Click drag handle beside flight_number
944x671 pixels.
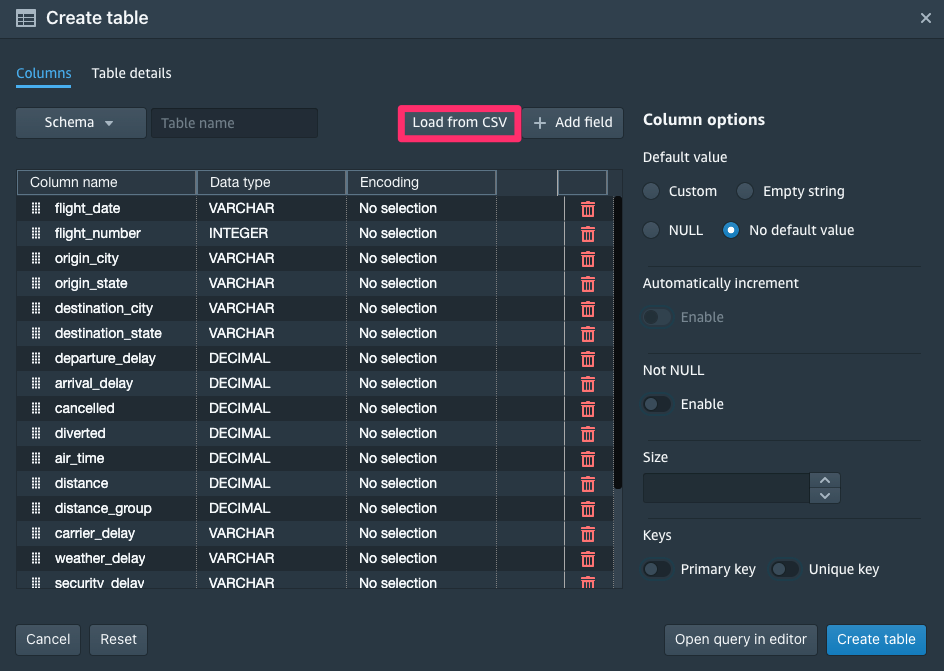[36, 233]
